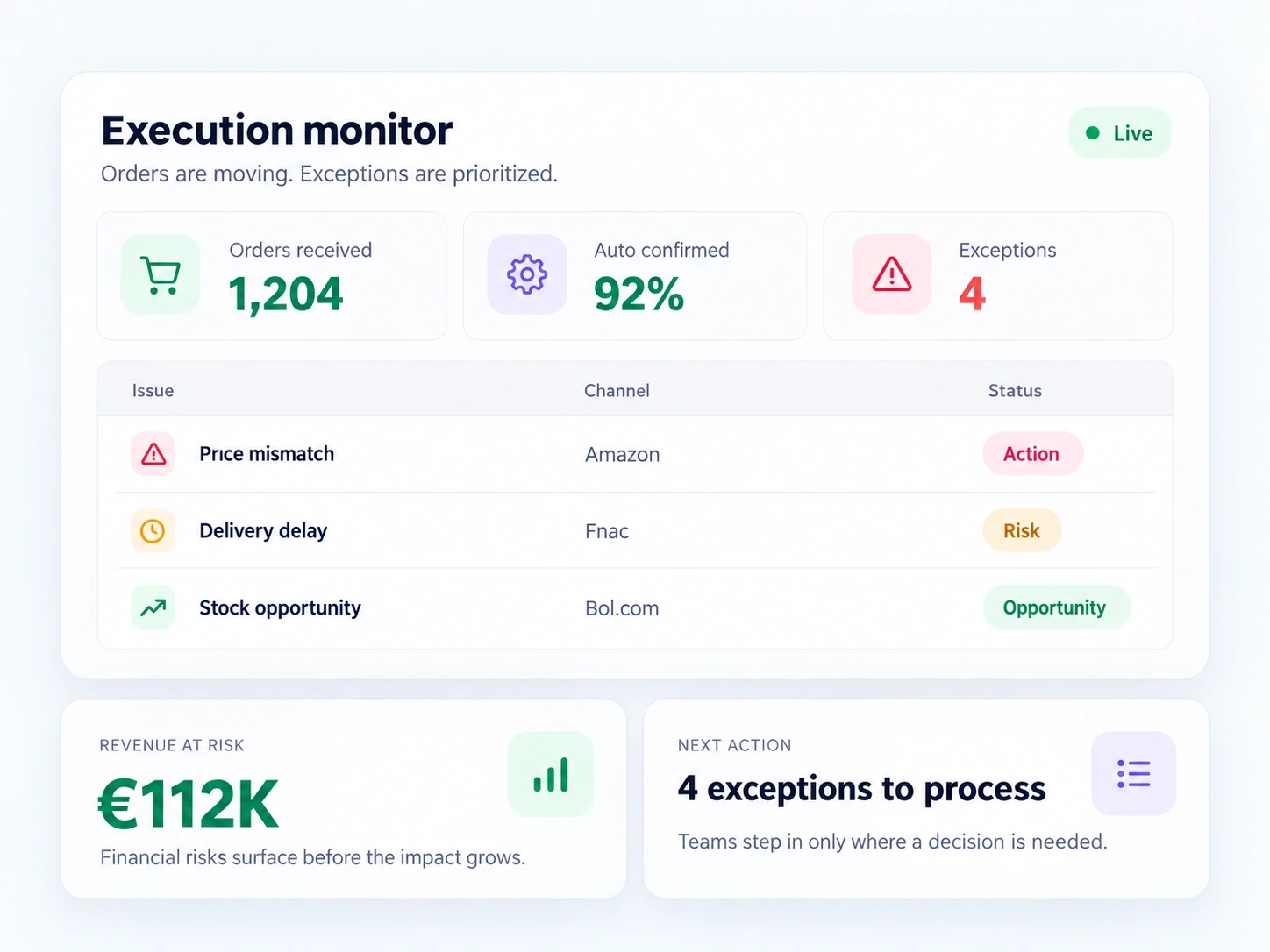Click the Price mismatch warning triangle icon
1270x952 pixels.
153,454
